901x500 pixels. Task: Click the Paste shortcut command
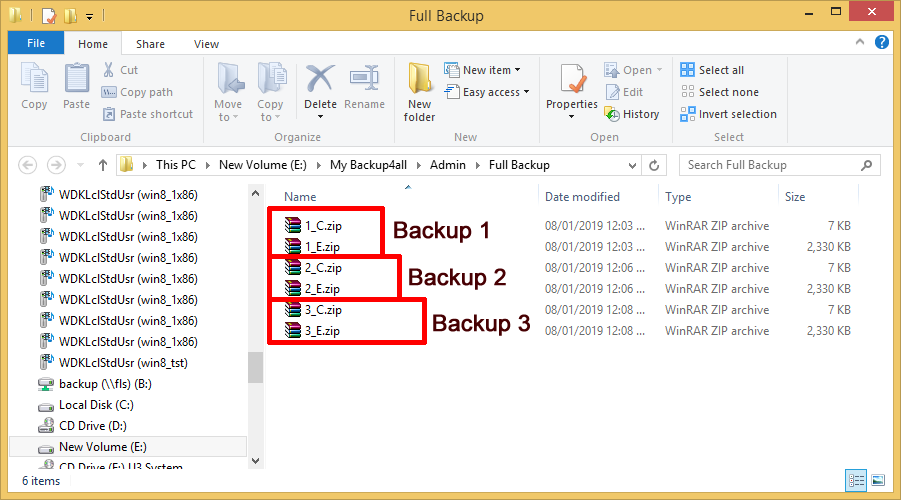click(148, 114)
